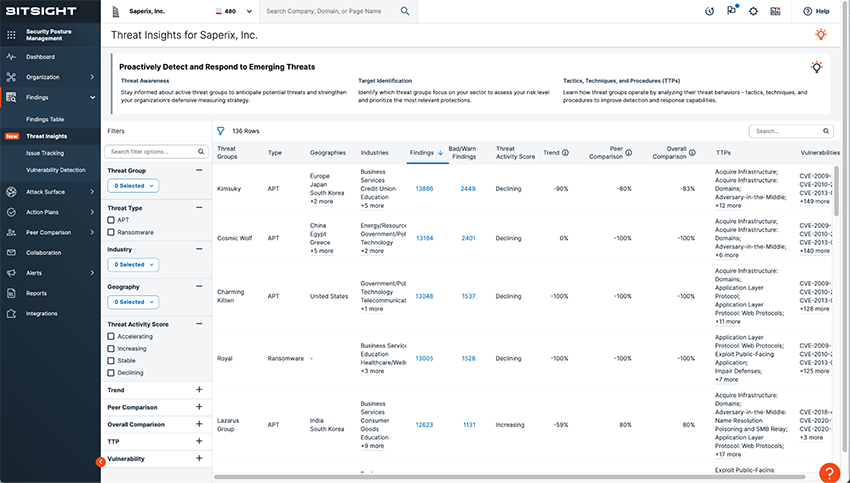Click the Alerts megaphone icon

coord(11,273)
